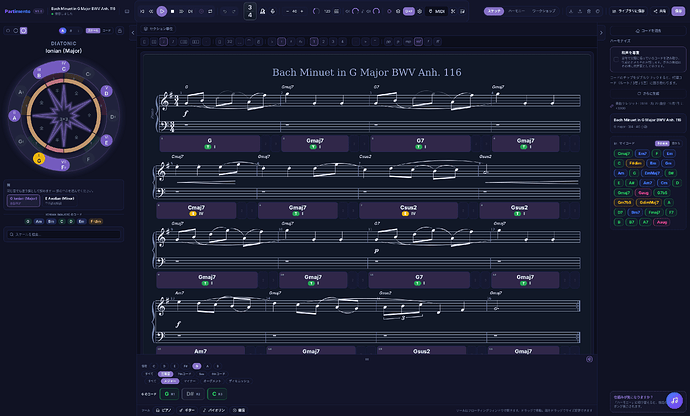The width and height of the screenshot is (690, 416).
Task: Open the Bach Minuet song card in right panel
Action: pyautogui.click(x=648, y=123)
